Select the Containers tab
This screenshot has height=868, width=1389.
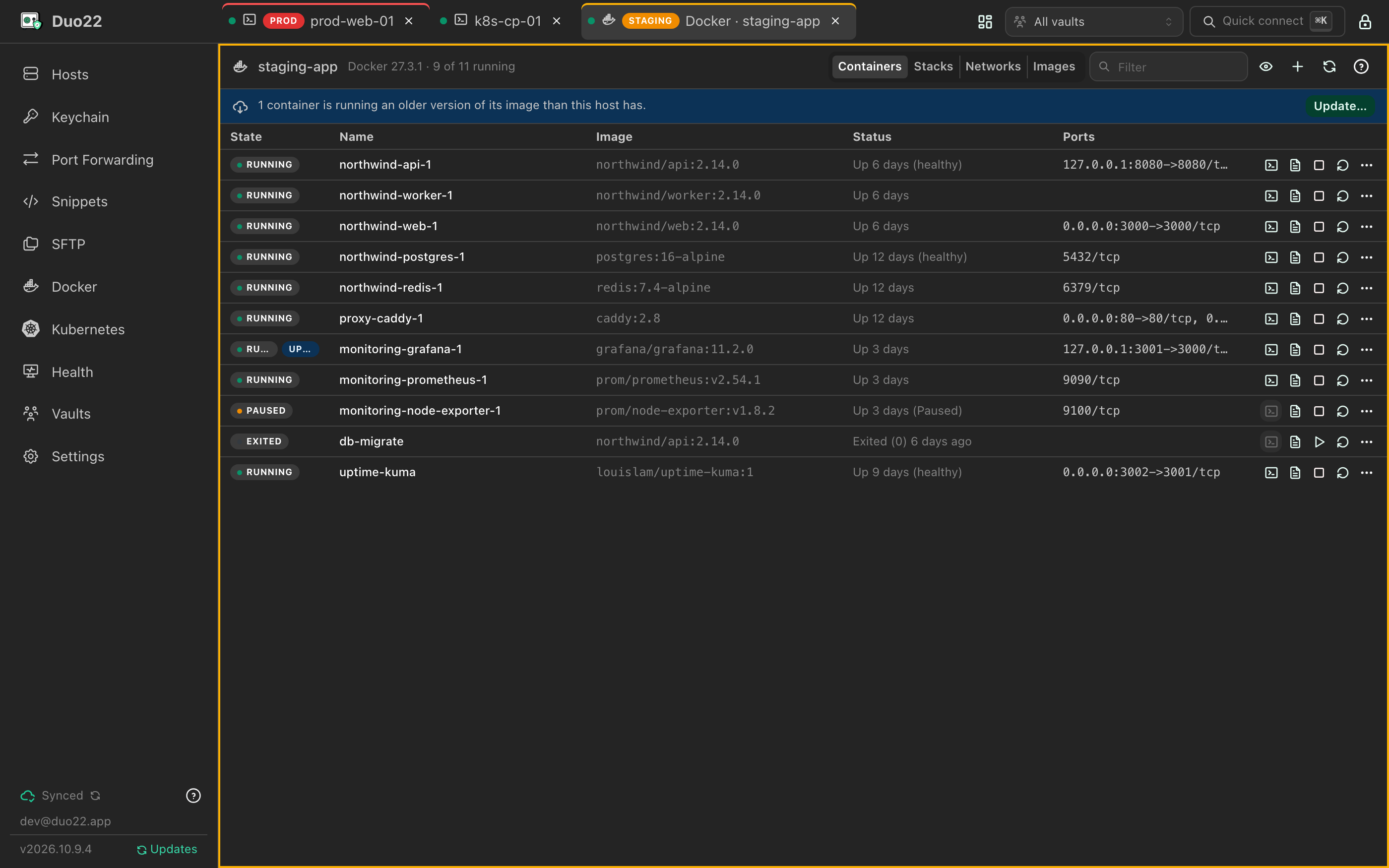[870, 66]
